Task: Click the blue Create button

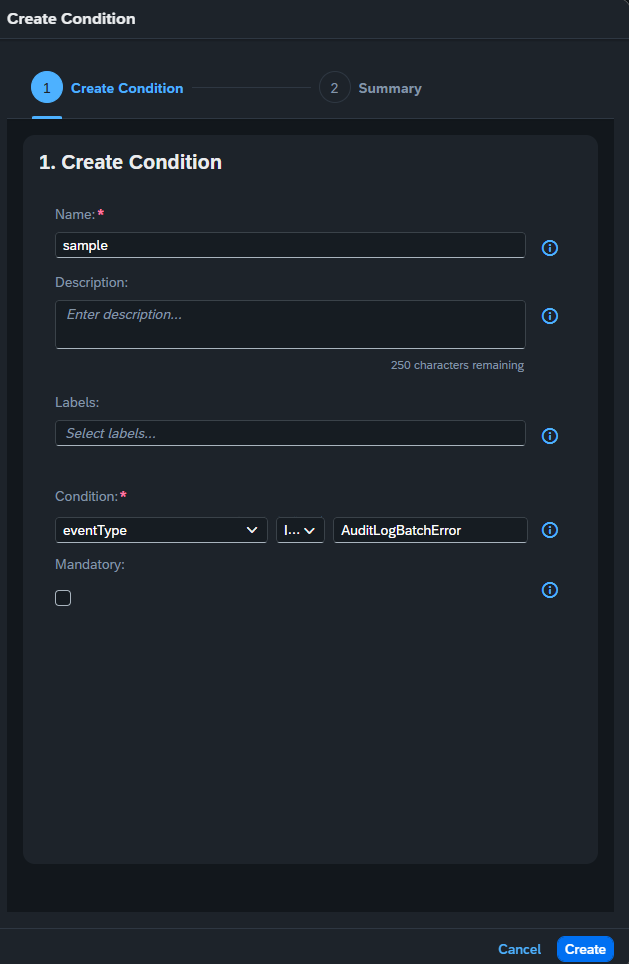Action: click(x=585, y=949)
